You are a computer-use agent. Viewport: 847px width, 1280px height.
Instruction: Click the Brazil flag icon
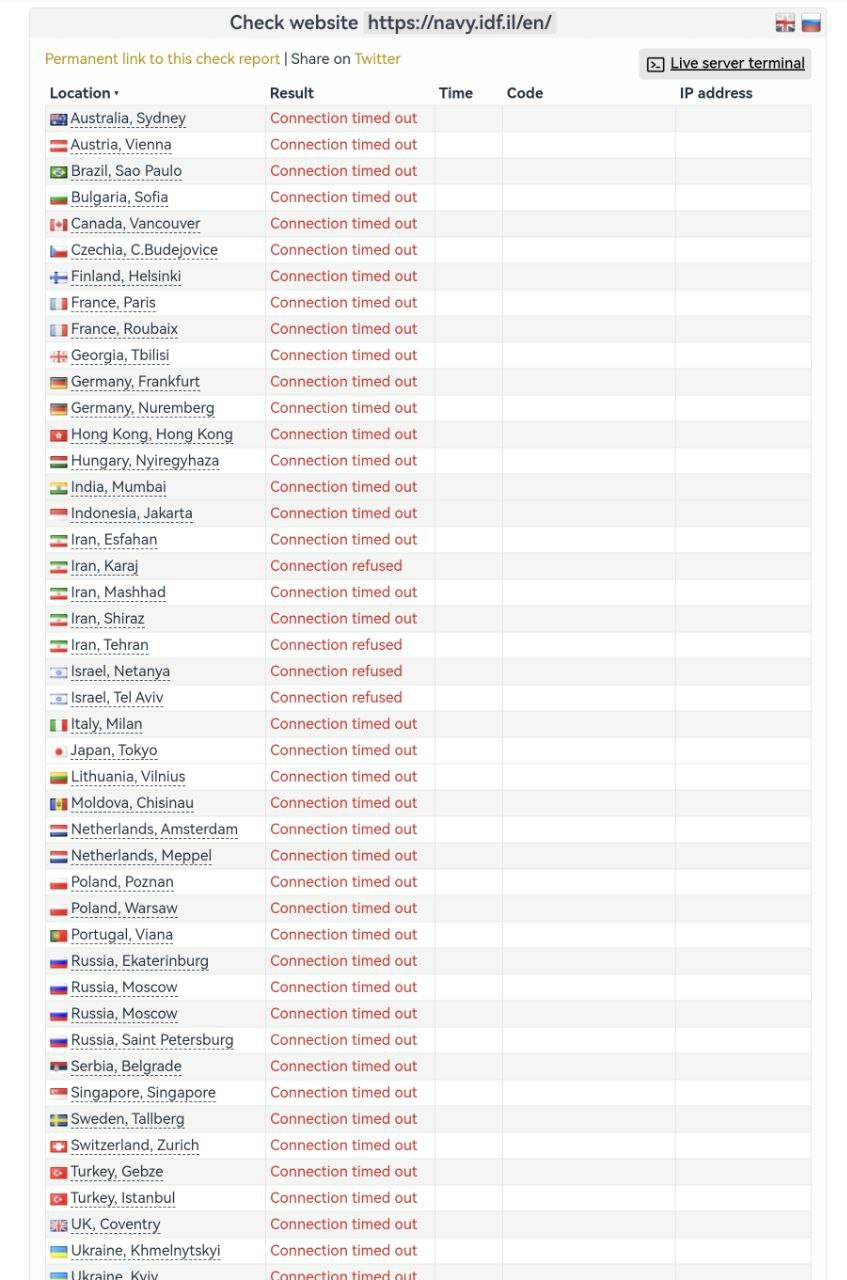[59, 172]
